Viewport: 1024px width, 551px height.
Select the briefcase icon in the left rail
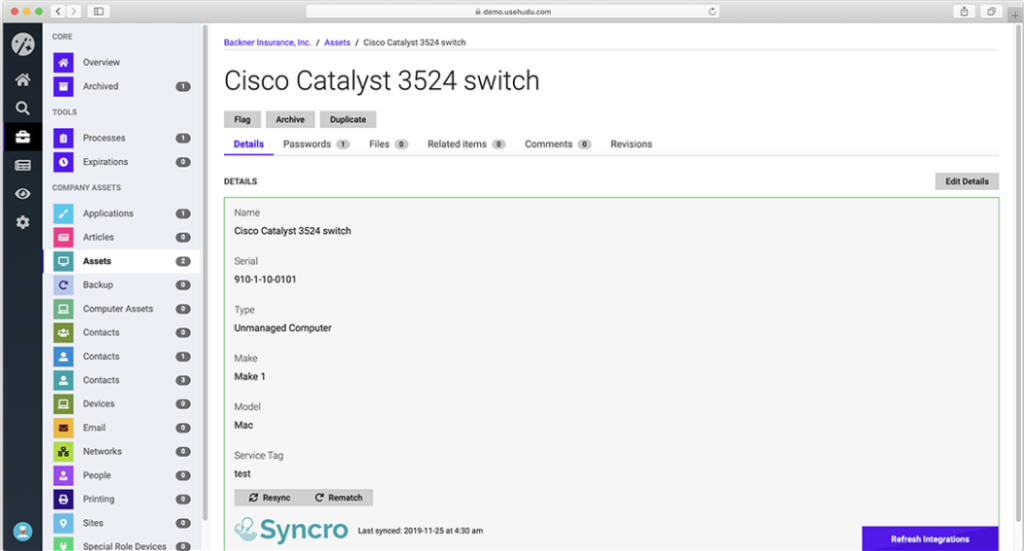[x=21, y=137]
